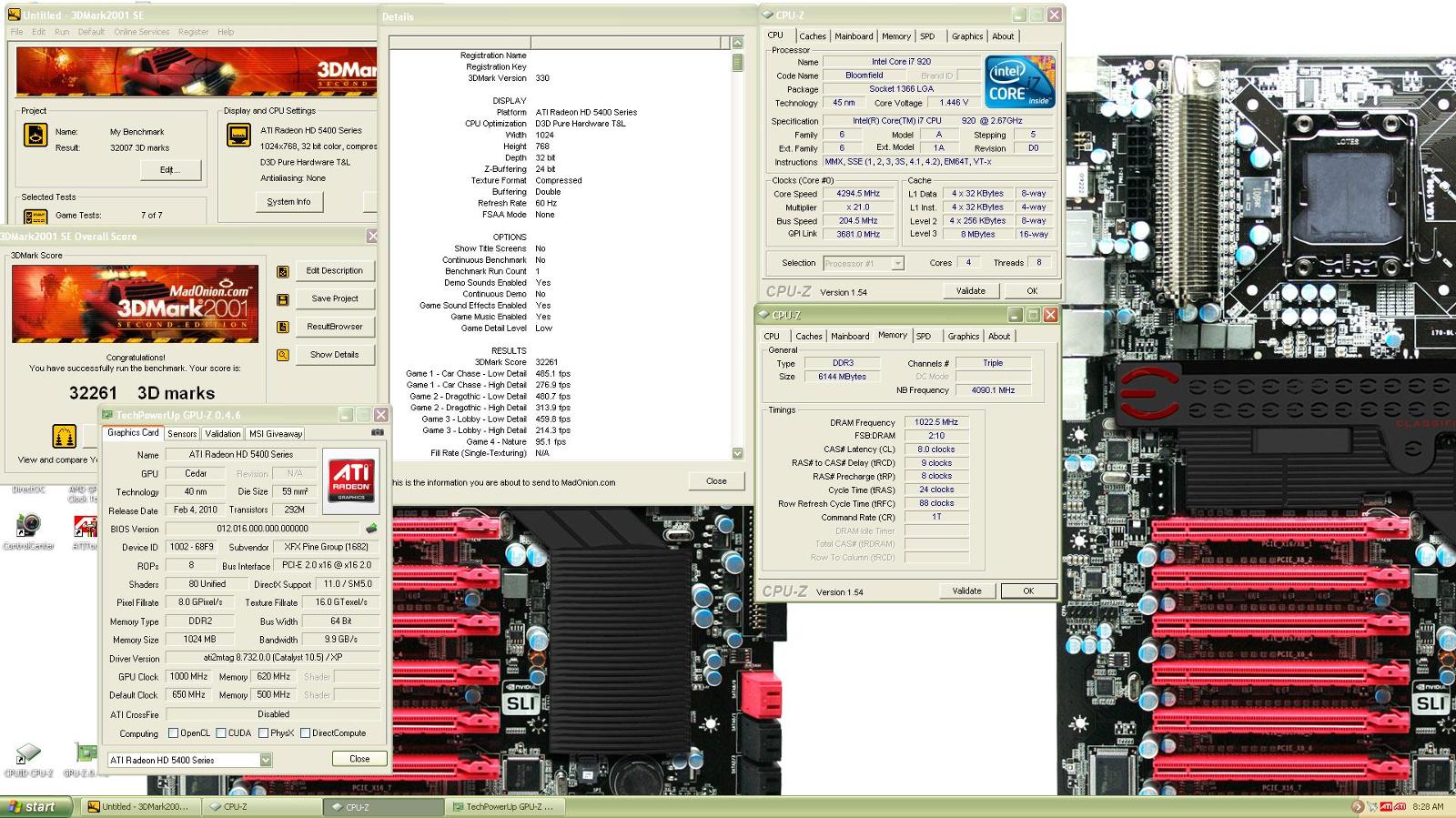Click the BIOS Version field in GPU-Z

click(x=262, y=529)
